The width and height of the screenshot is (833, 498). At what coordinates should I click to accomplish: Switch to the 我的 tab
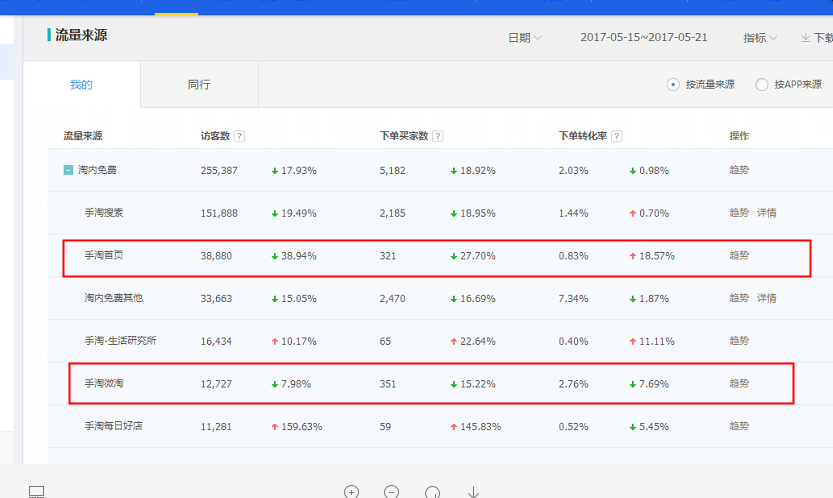pyautogui.click(x=81, y=85)
